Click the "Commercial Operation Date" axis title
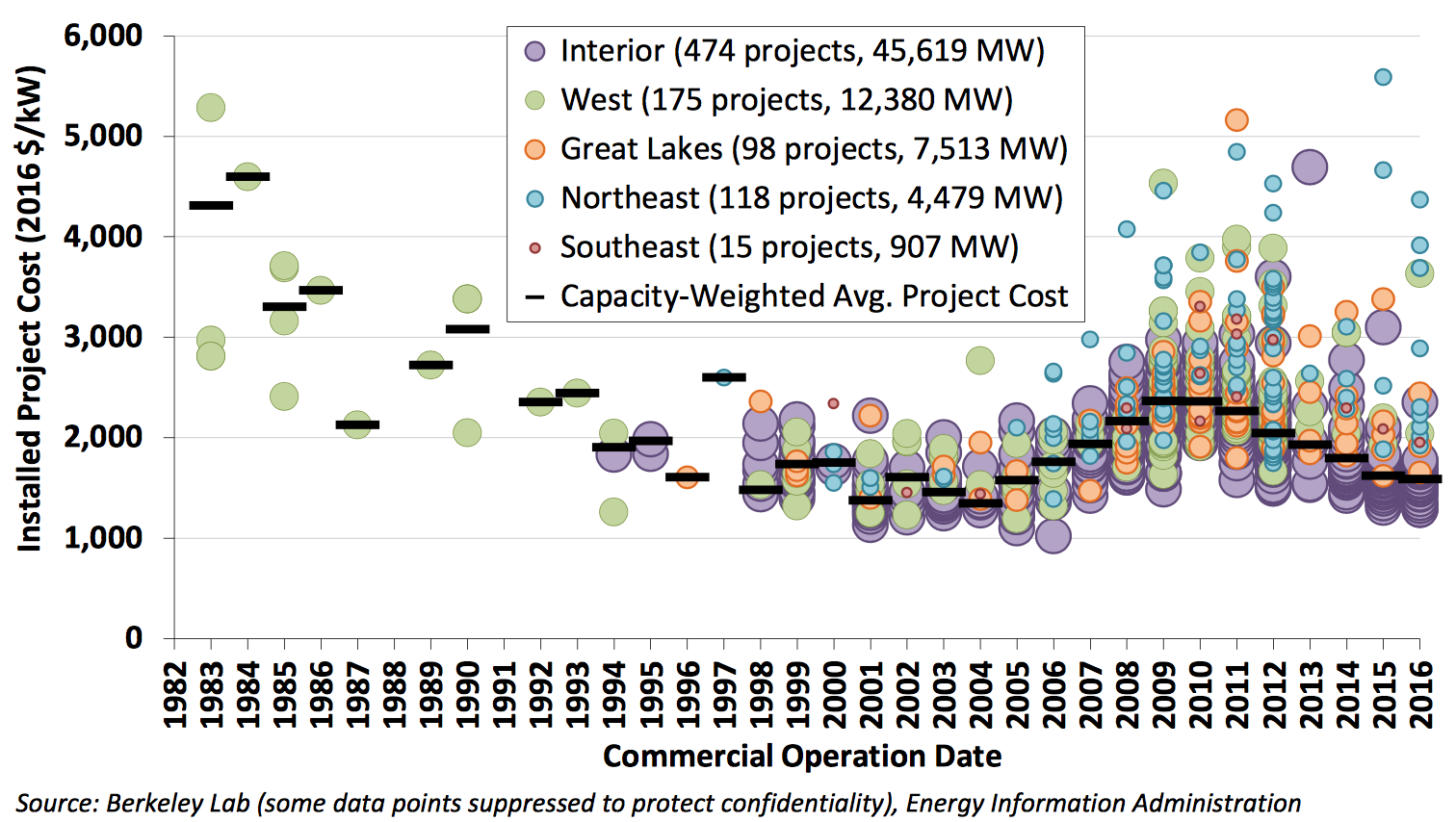The image size is (1456, 822). pyautogui.click(x=801, y=757)
